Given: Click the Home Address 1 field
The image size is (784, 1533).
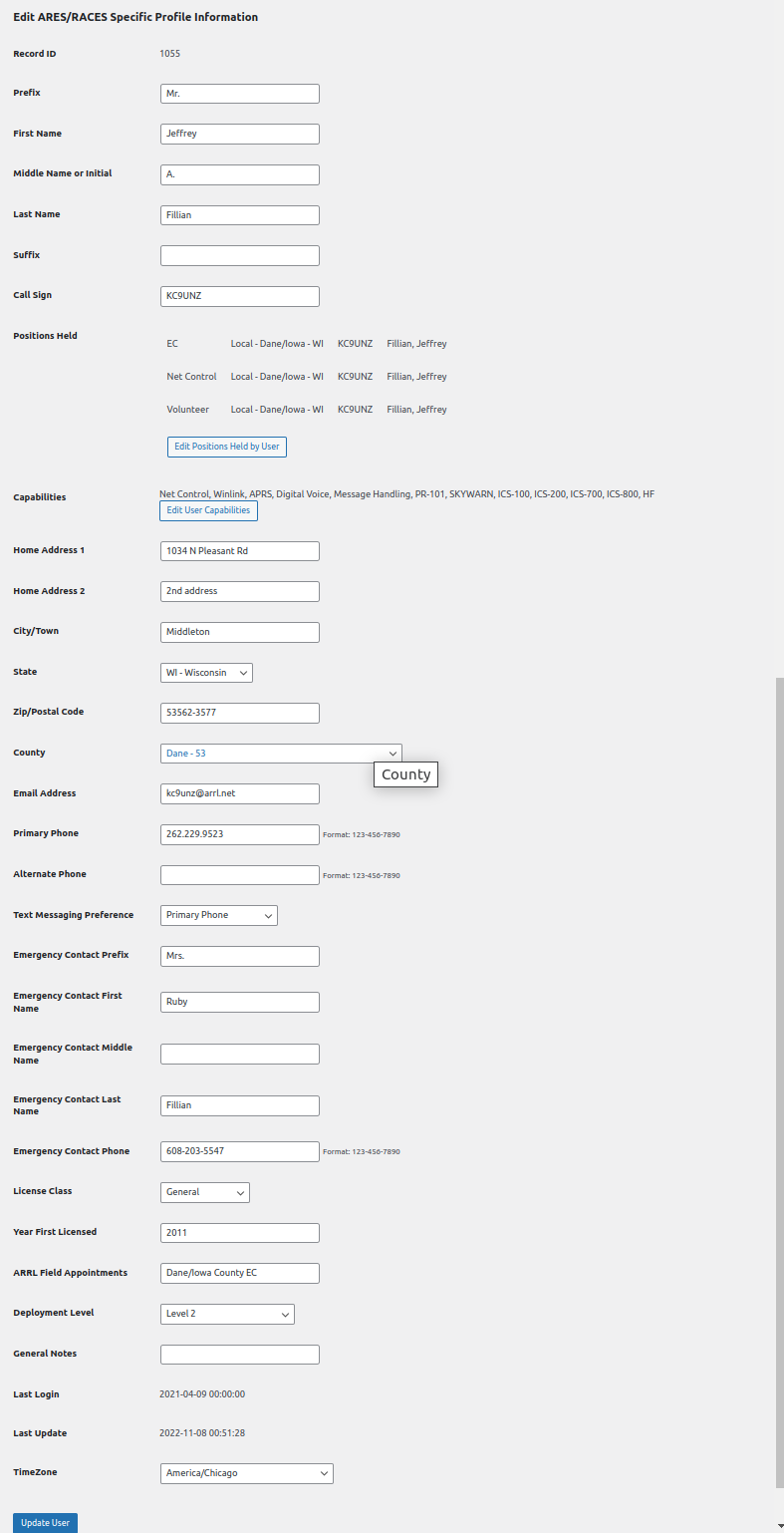Looking at the screenshot, I should coord(239,551).
